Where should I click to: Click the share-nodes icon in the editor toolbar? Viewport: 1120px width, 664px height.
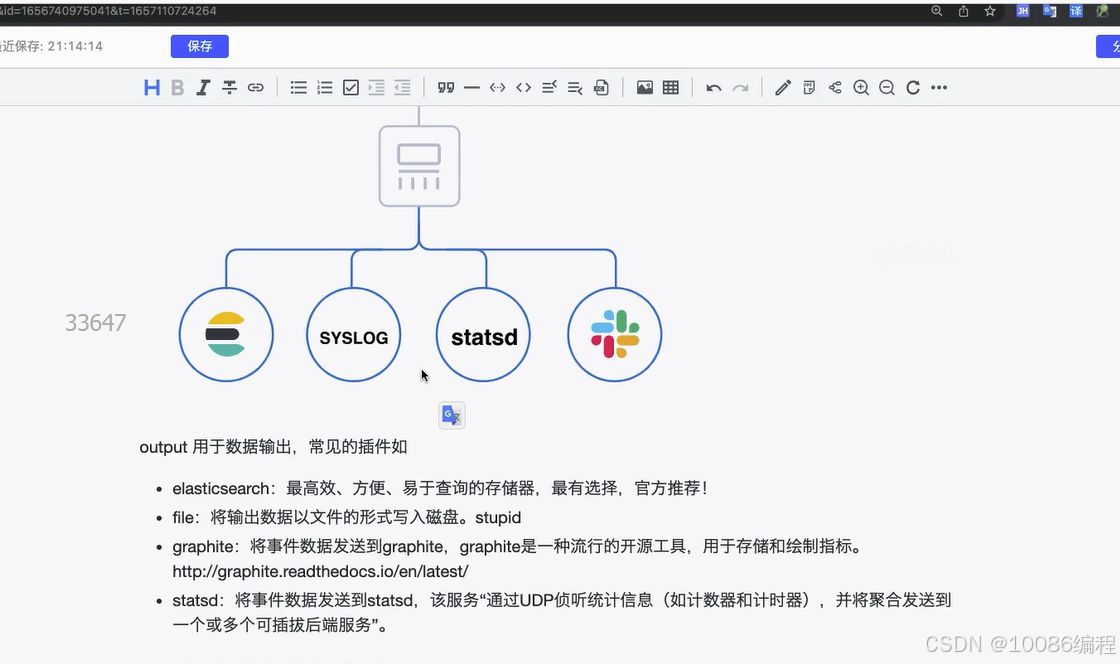tap(835, 88)
